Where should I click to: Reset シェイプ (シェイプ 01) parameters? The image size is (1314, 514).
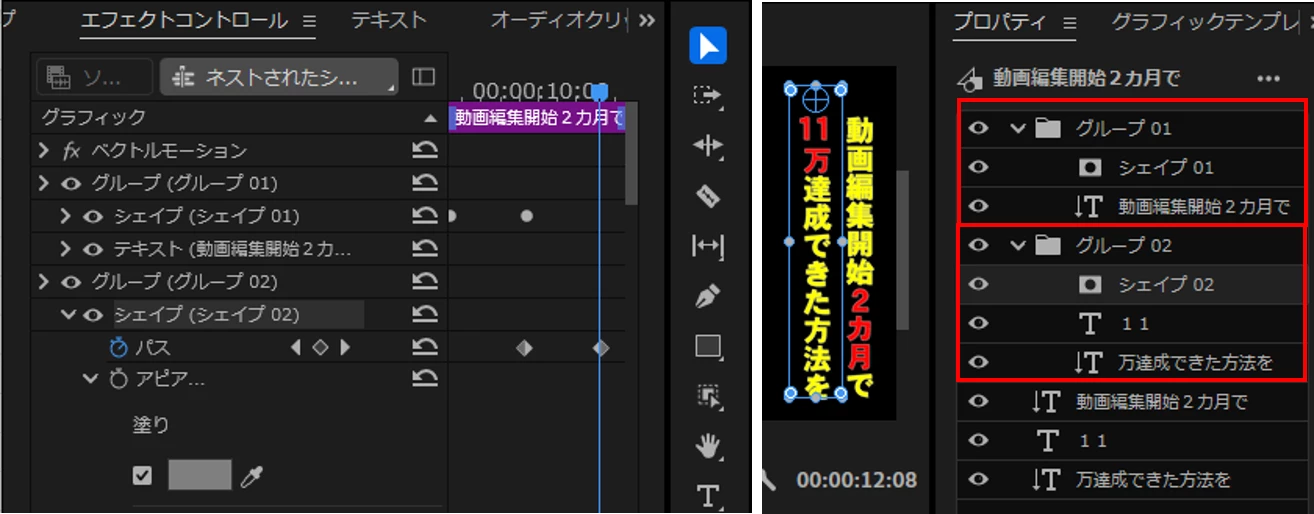coord(425,216)
